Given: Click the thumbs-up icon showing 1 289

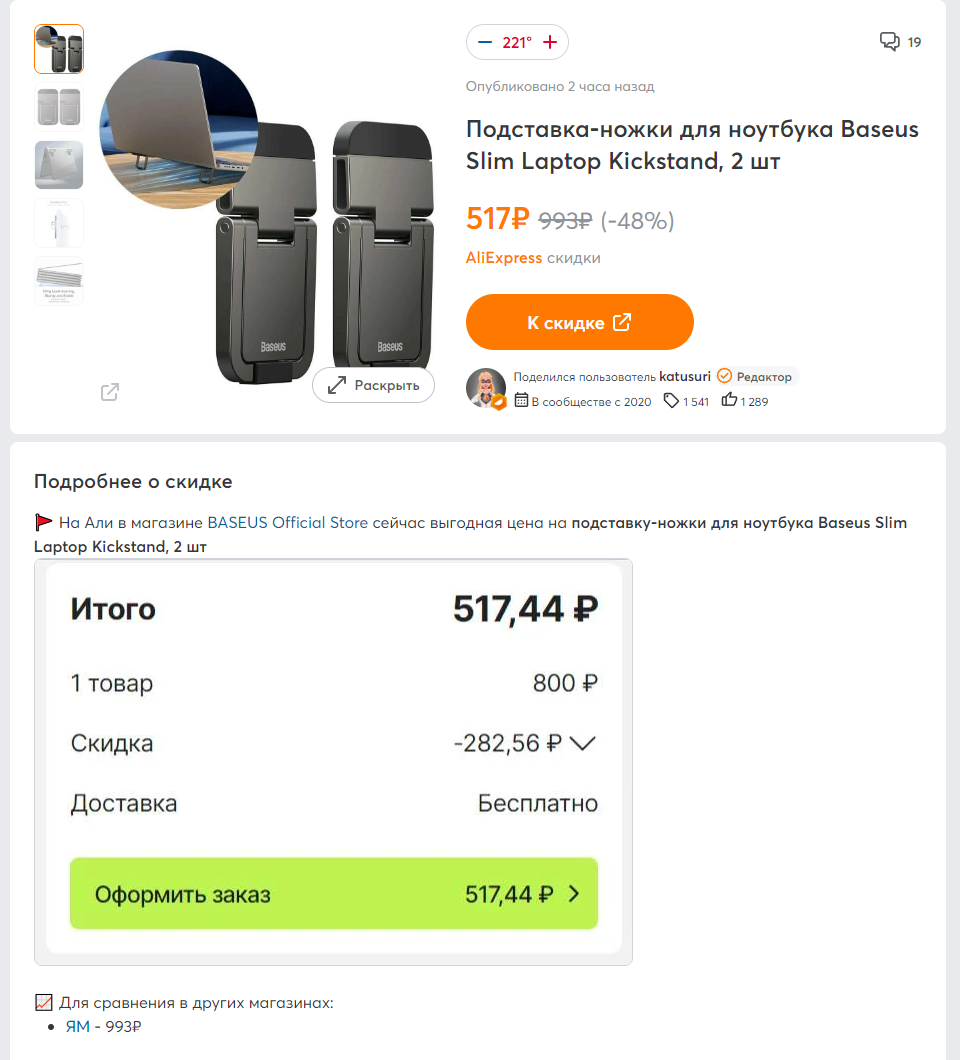Looking at the screenshot, I should pyautogui.click(x=729, y=400).
